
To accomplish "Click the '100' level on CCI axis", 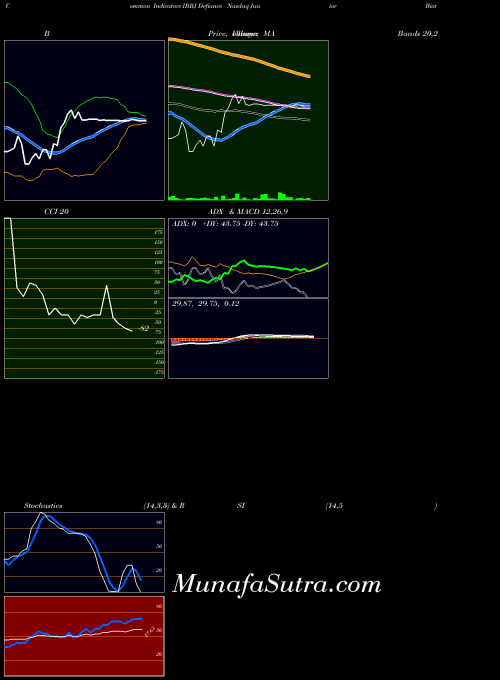I will pyautogui.click(x=158, y=262).
